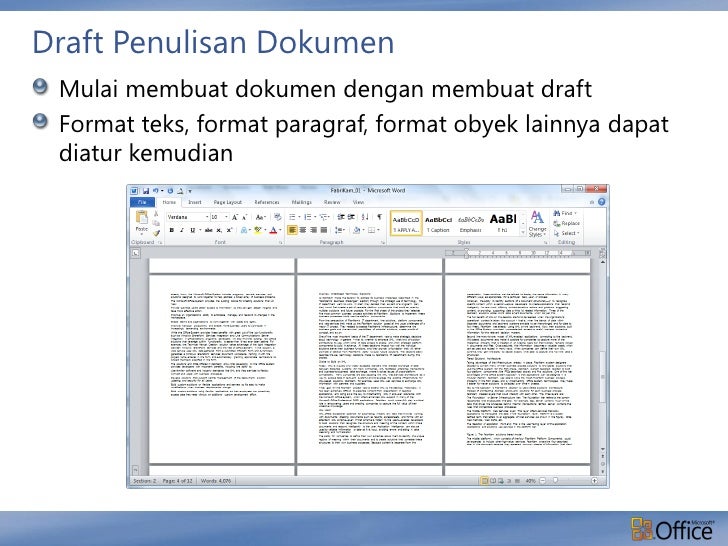This screenshot has width=728, height=546.
Task: Open Word Help question mark icon
Action: click(x=602, y=202)
